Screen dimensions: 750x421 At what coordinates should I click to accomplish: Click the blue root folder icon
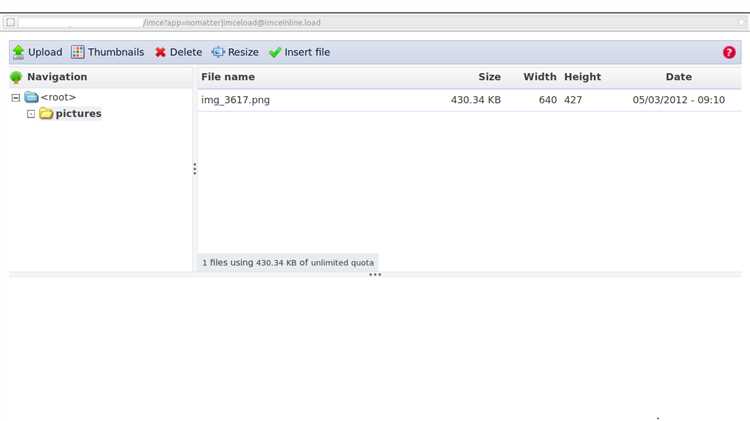(x=32, y=97)
